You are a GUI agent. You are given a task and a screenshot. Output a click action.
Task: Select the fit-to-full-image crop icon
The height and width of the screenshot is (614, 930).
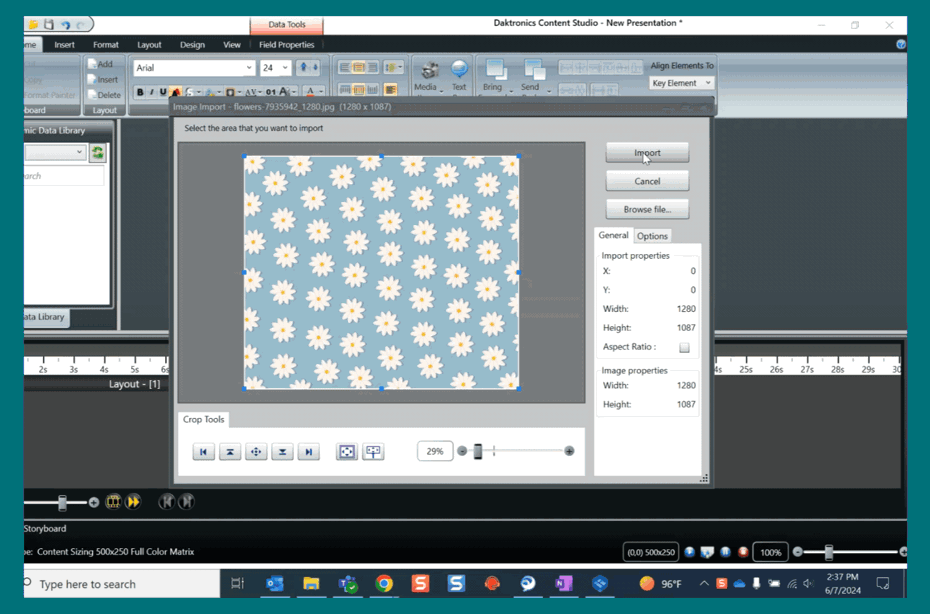click(346, 452)
